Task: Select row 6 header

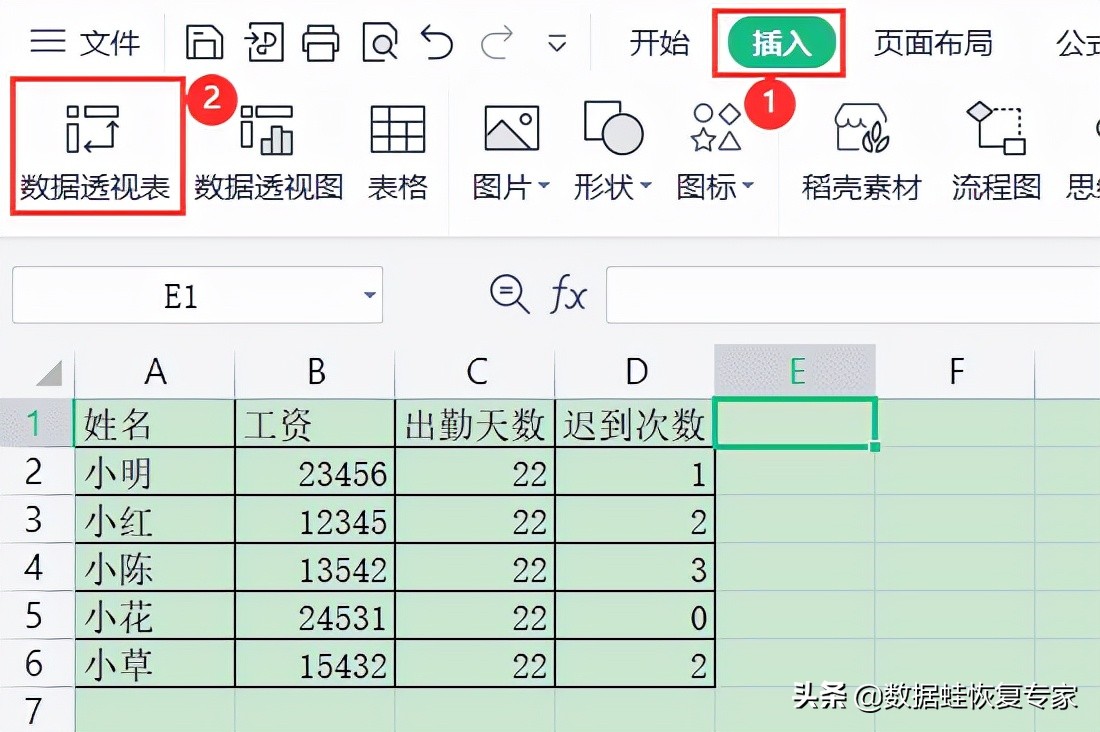Action: (x=36, y=663)
